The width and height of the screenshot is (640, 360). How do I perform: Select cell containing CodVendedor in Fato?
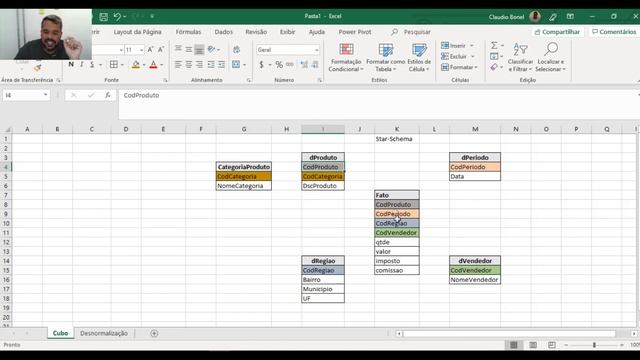tap(397, 233)
